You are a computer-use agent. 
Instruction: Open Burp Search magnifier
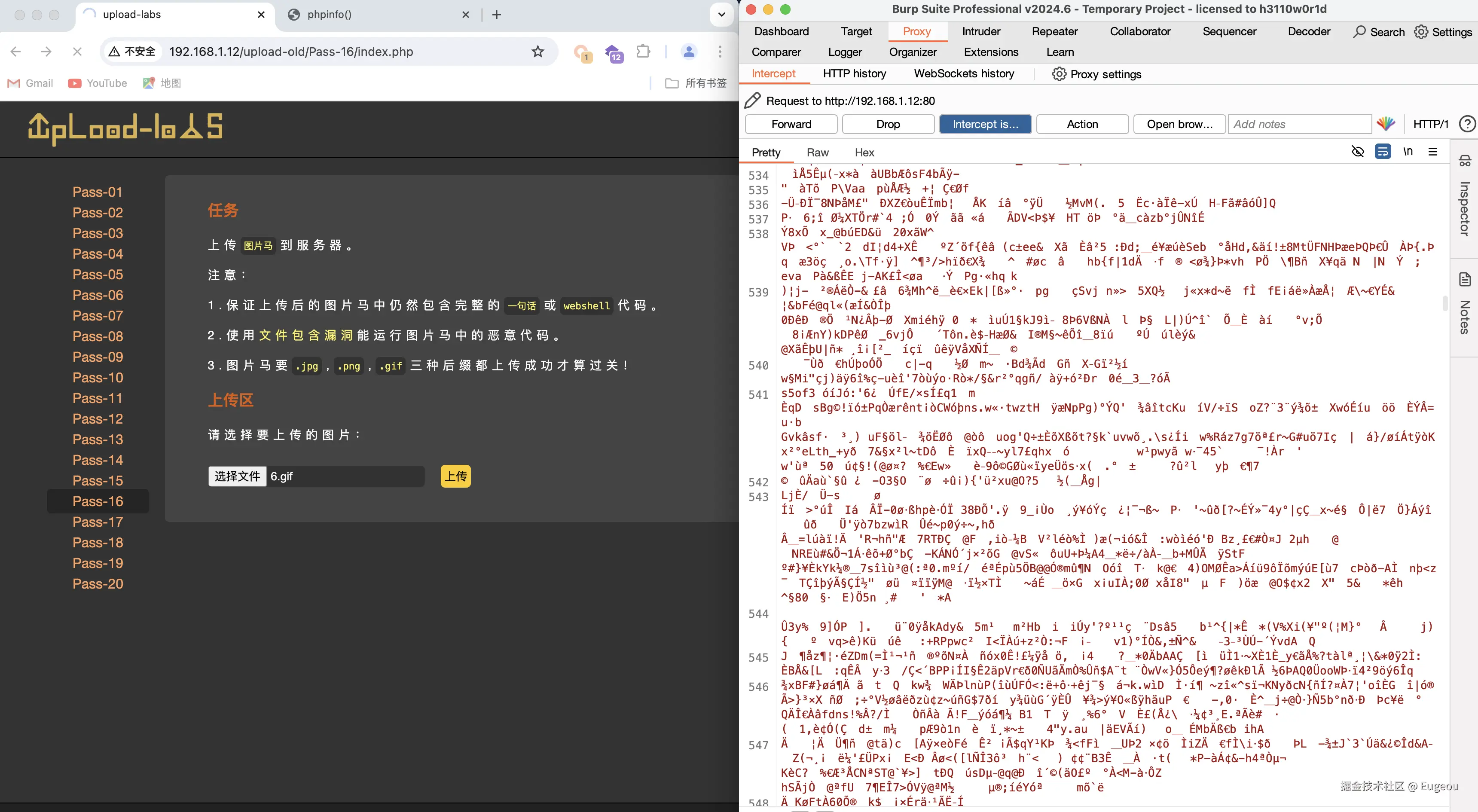tap(1359, 32)
